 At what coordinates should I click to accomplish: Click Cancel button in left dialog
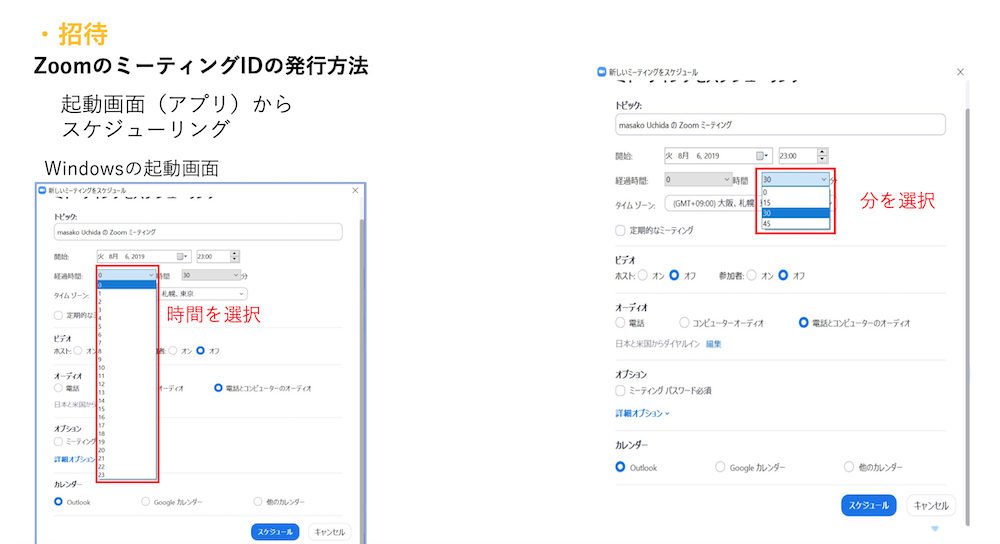330,532
